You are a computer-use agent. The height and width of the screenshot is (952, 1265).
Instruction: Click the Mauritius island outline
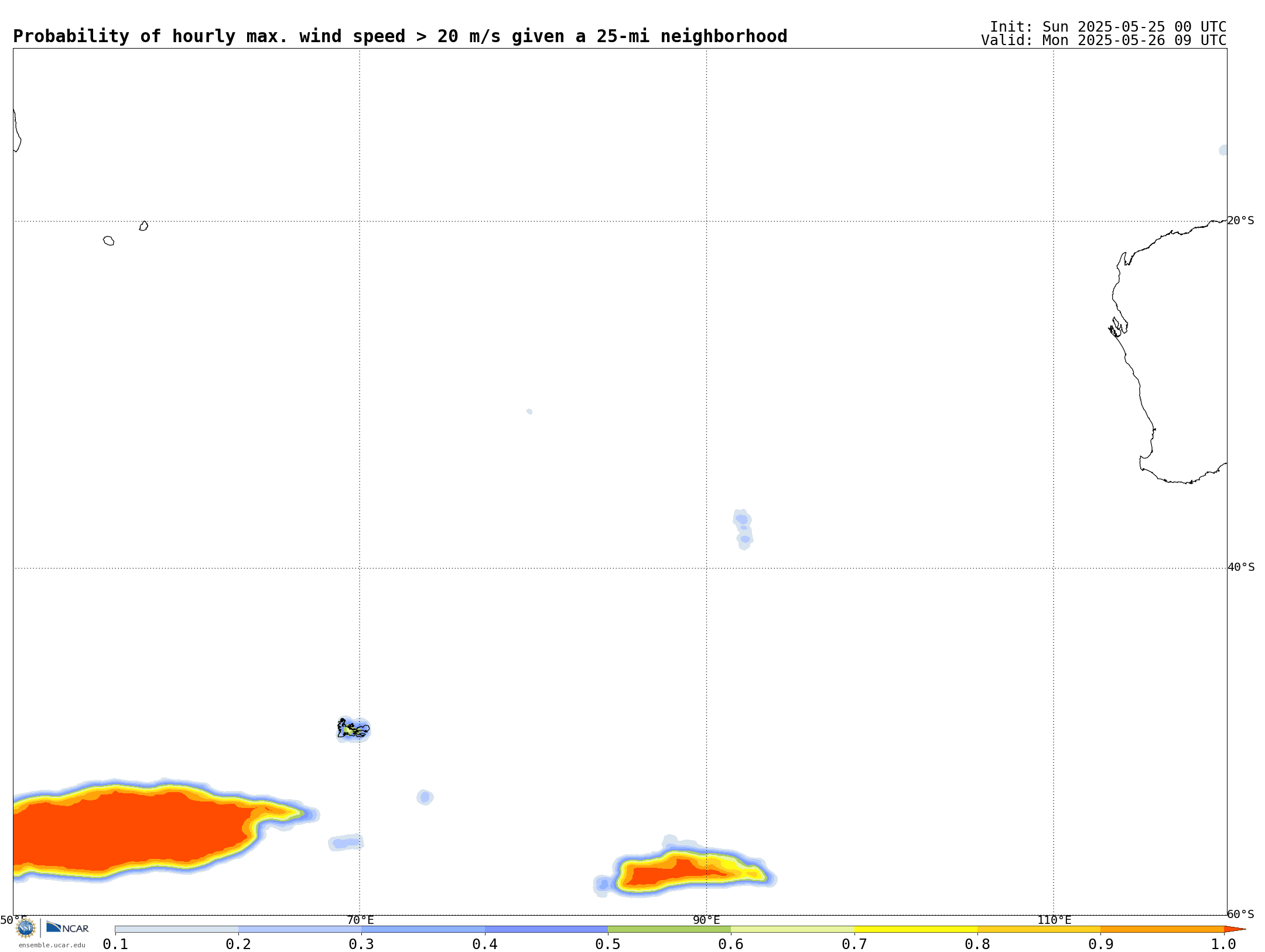pos(143,226)
